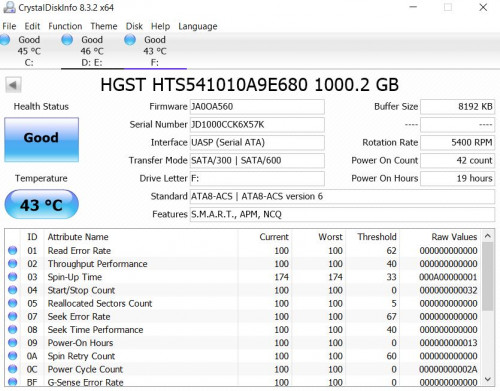The image size is (500, 391).
Task: Click the Raw Values column header
Action: pyautogui.click(x=454, y=237)
